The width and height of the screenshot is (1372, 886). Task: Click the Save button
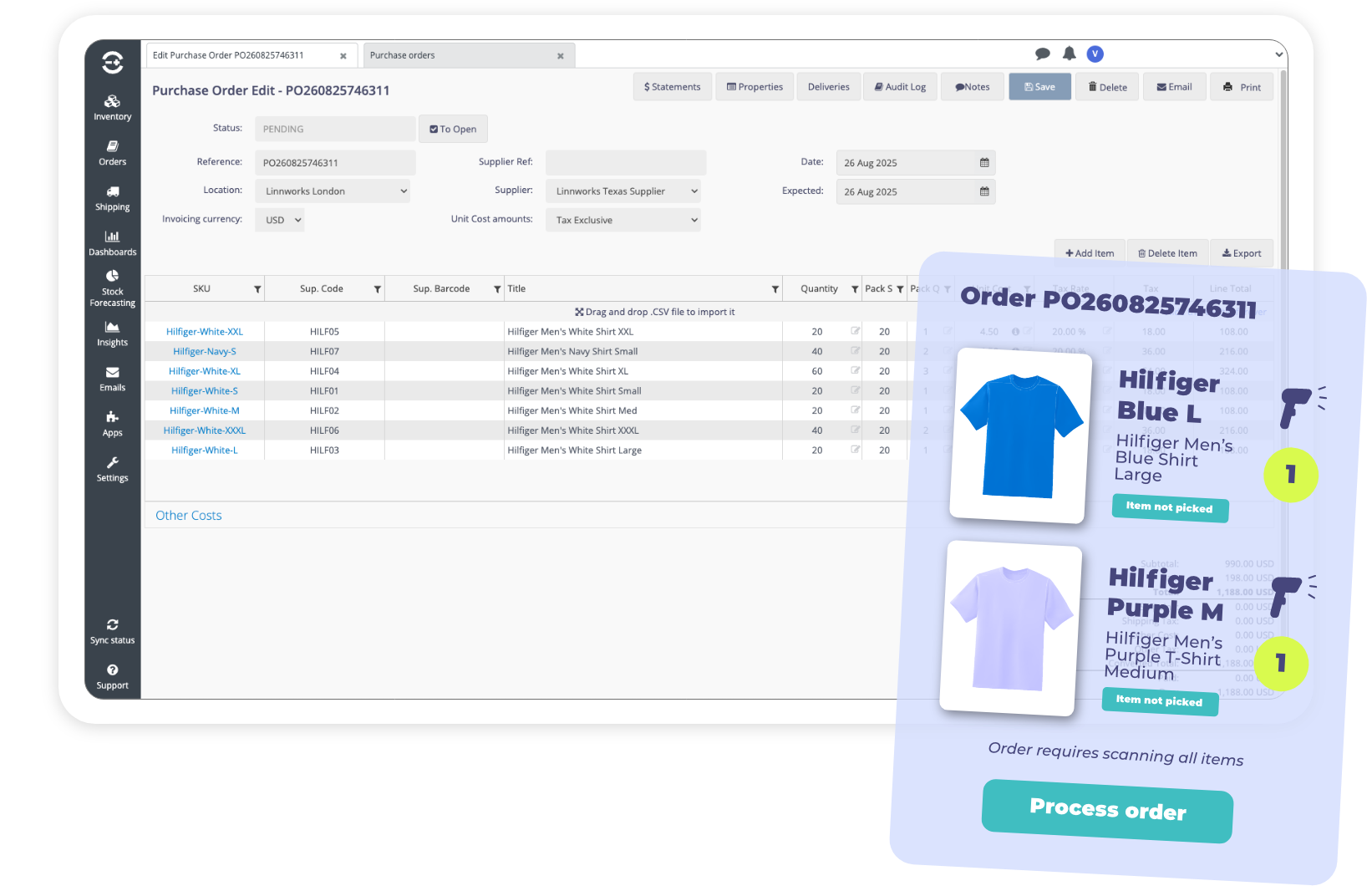(1039, 87)
